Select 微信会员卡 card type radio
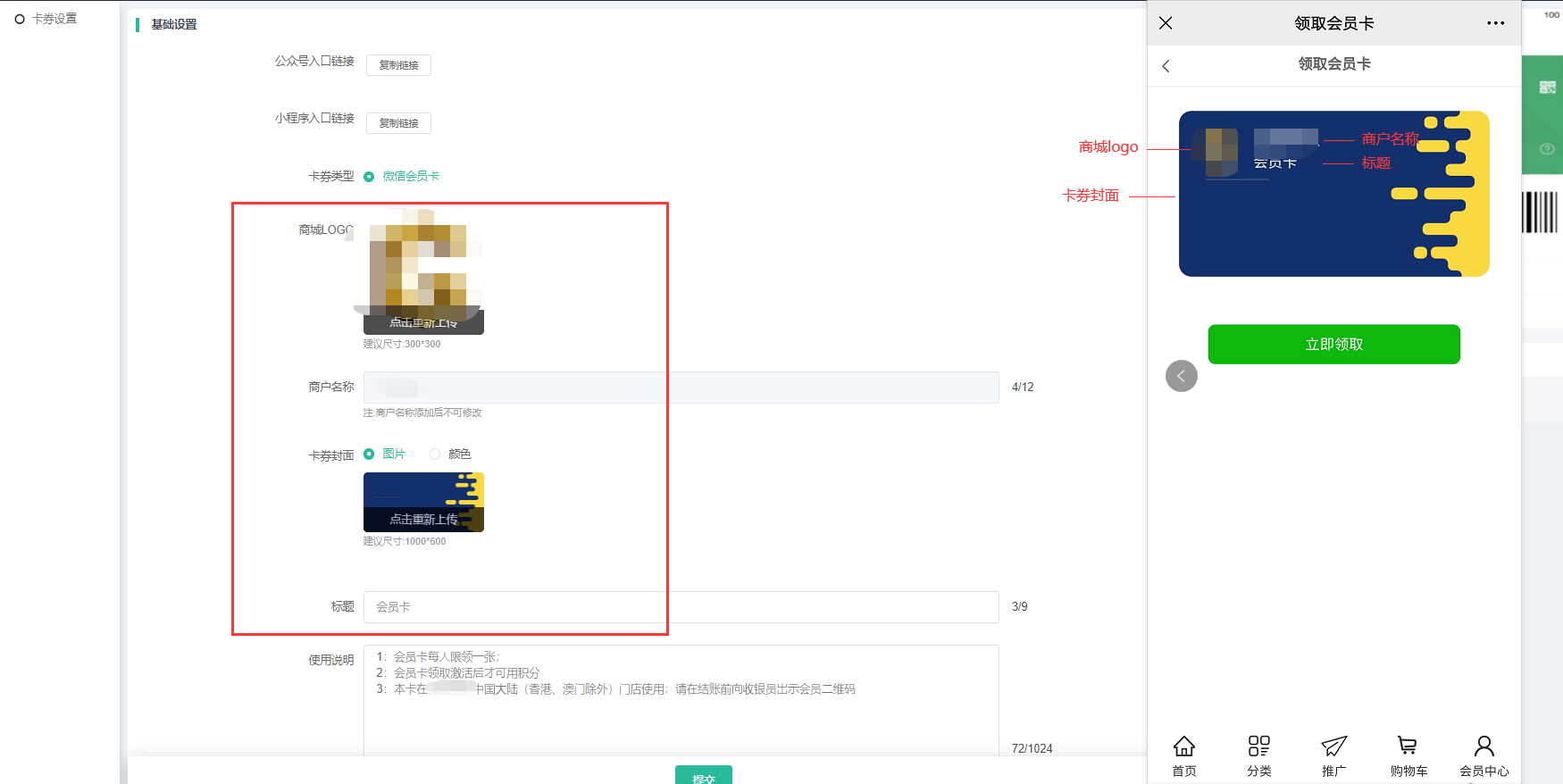The height and width of the screenshot is (784, 1563). point(369,177)
